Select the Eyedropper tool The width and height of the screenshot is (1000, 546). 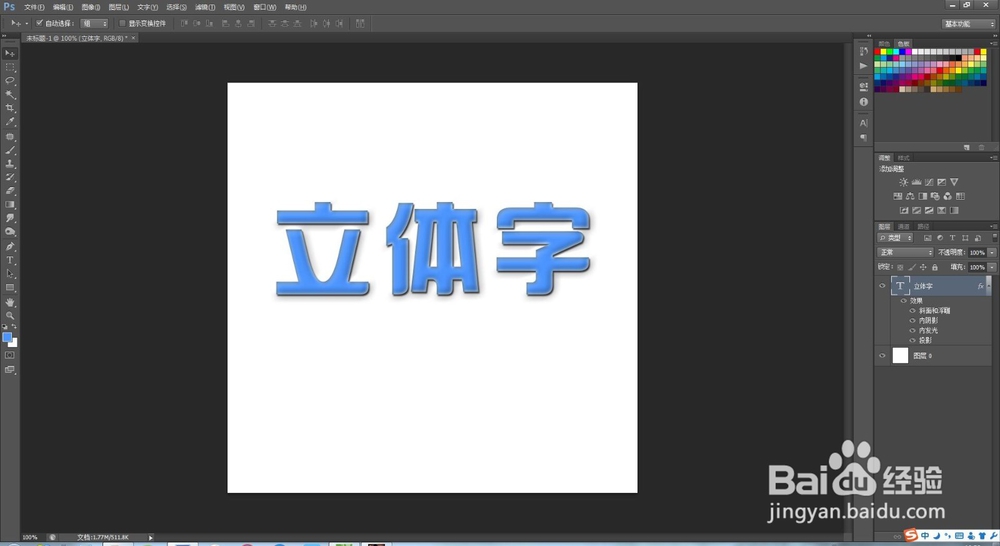[x=10, y=122]
